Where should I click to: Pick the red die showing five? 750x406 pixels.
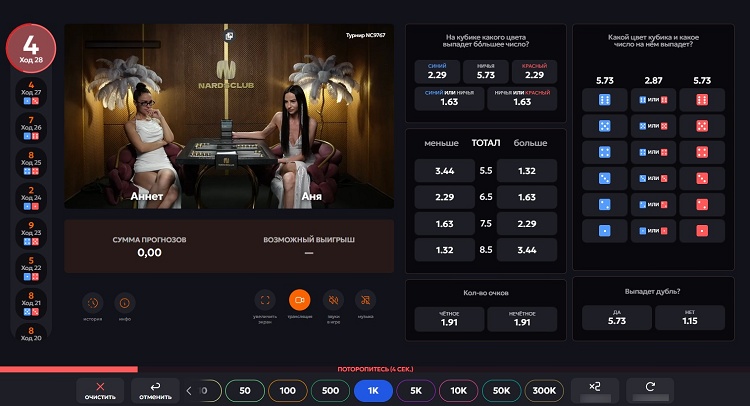click(702, 126)
